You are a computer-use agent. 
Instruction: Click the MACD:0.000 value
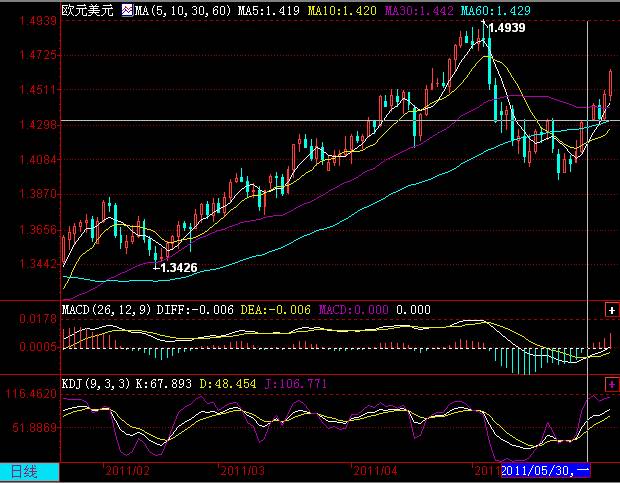(x=353, y=309)
